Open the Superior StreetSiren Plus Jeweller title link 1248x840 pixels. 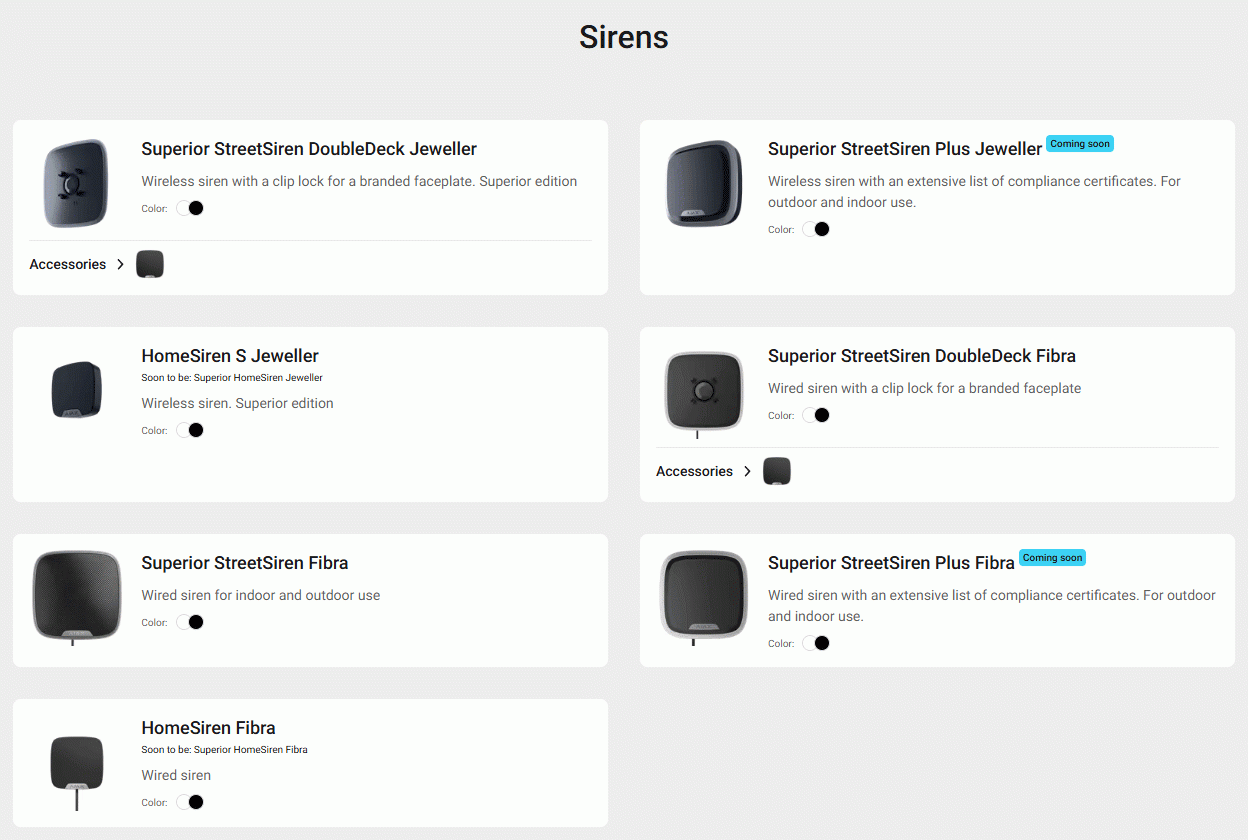(905, 149)
